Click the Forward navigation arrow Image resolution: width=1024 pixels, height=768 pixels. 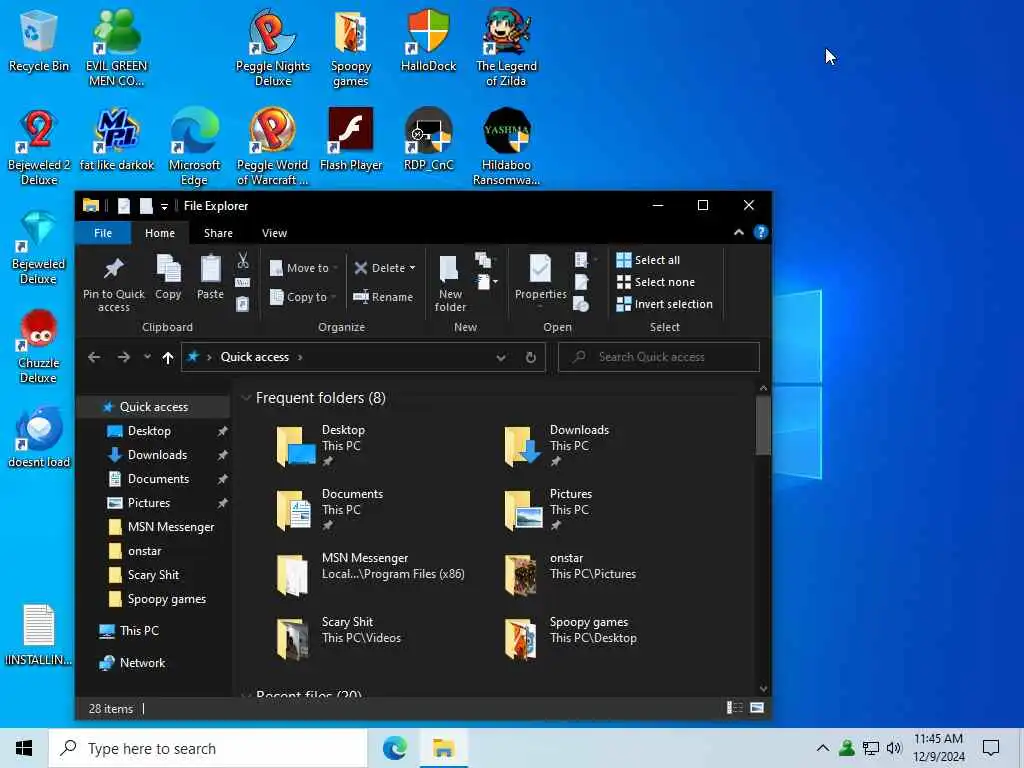coord(123,357)
